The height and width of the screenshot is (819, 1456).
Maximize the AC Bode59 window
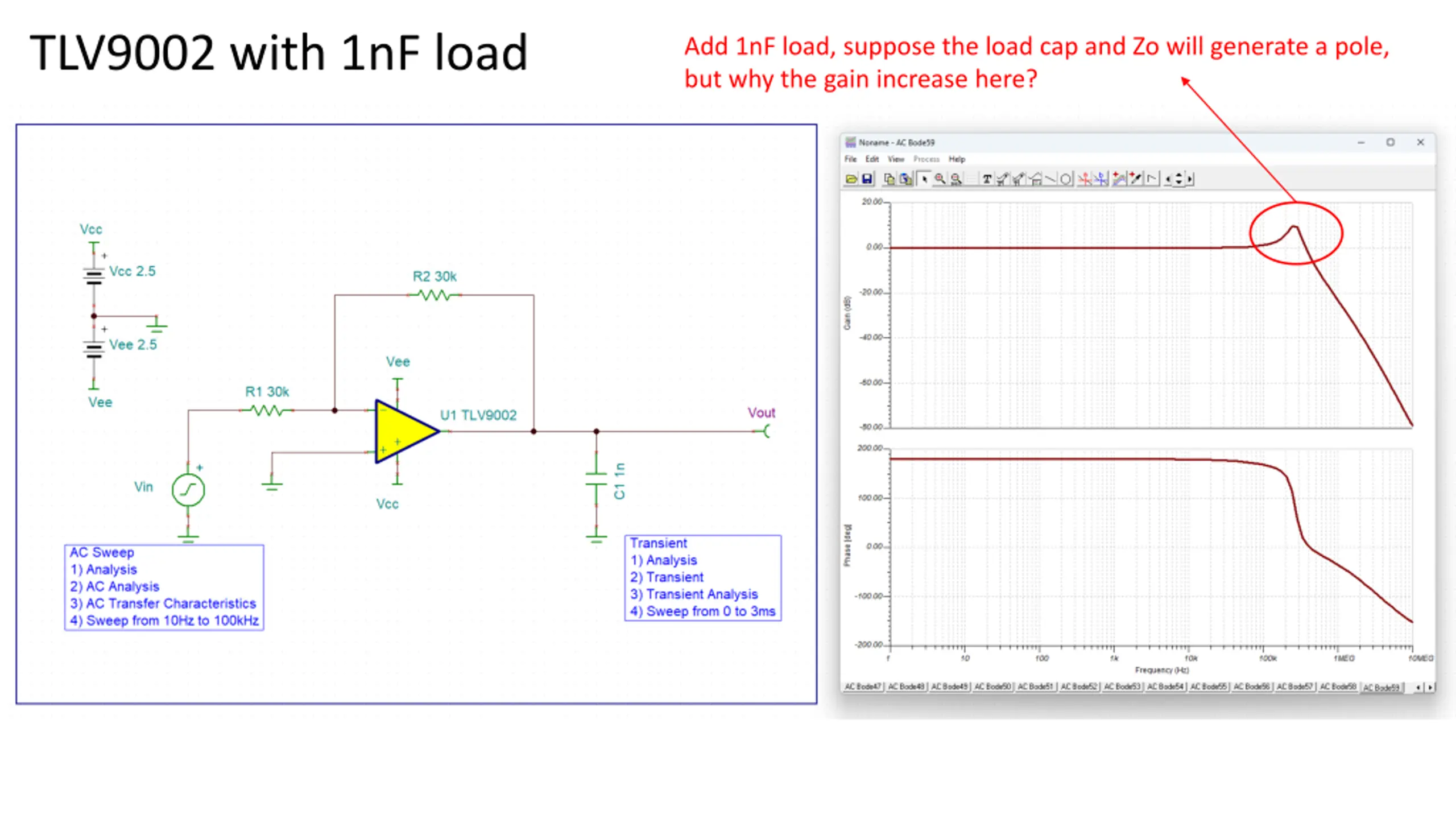point(1390,142)
